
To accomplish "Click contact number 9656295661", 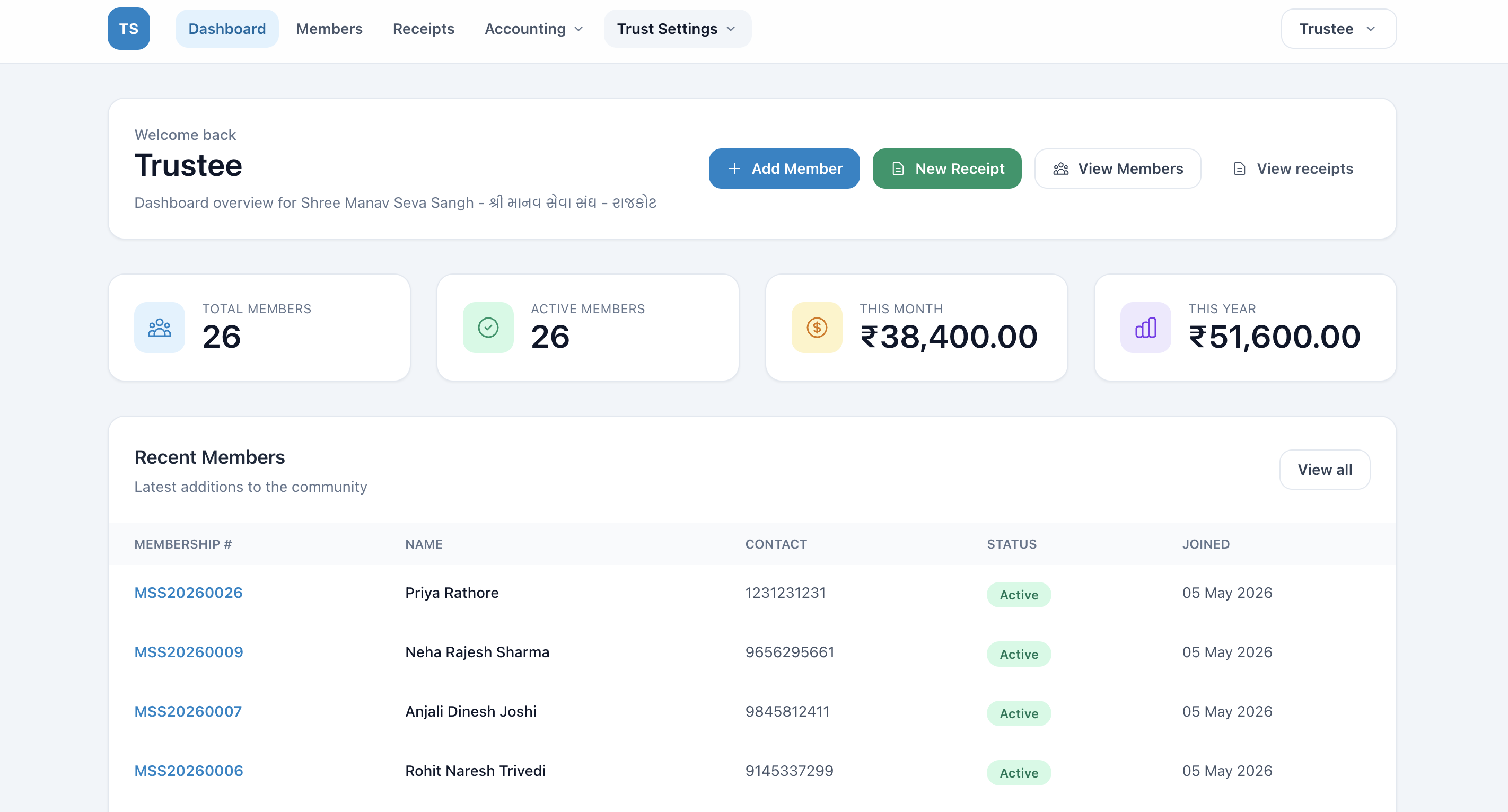I will [790, 652].
